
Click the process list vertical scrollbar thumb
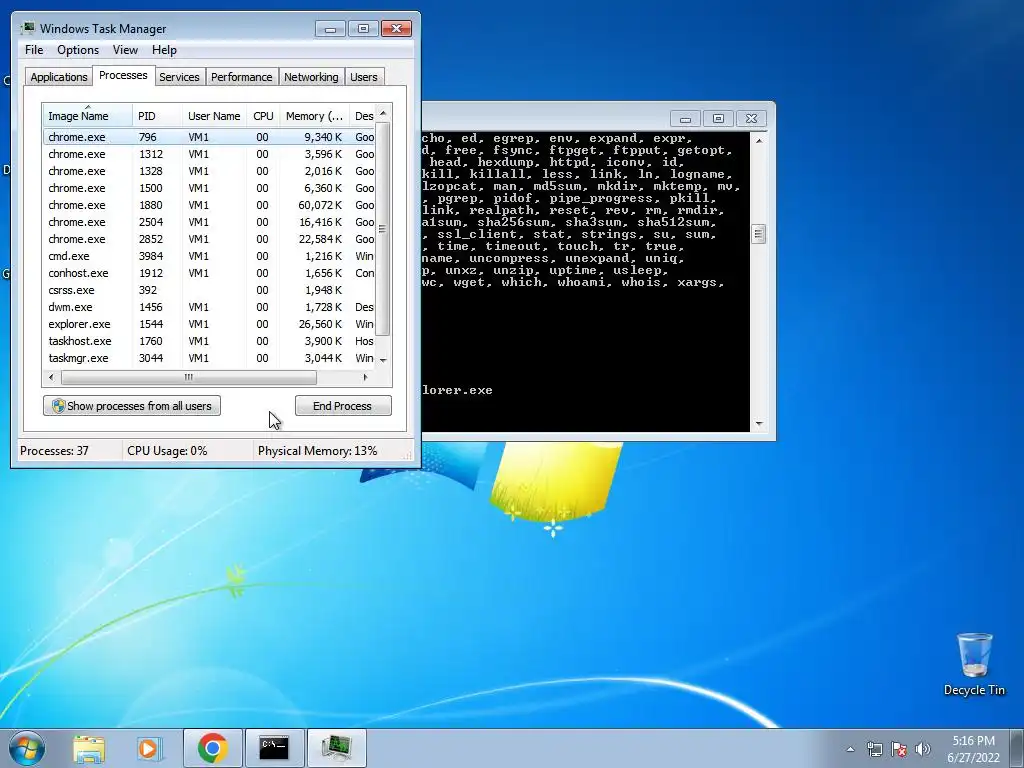coord(383,229)
